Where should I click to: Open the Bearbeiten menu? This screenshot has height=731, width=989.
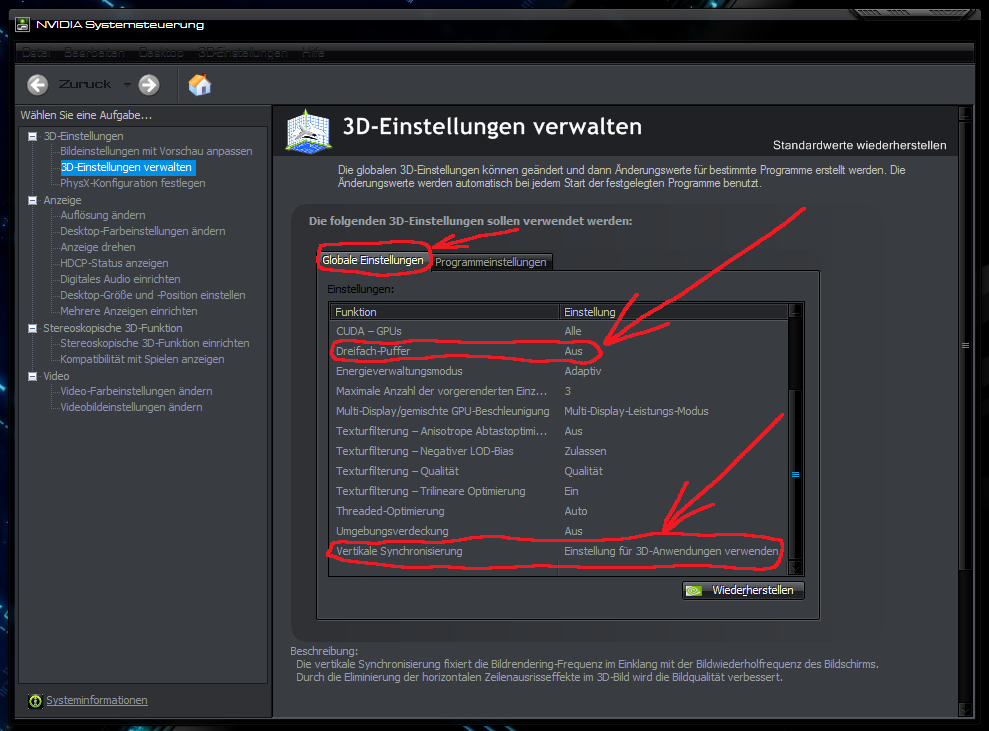(95, 53)
